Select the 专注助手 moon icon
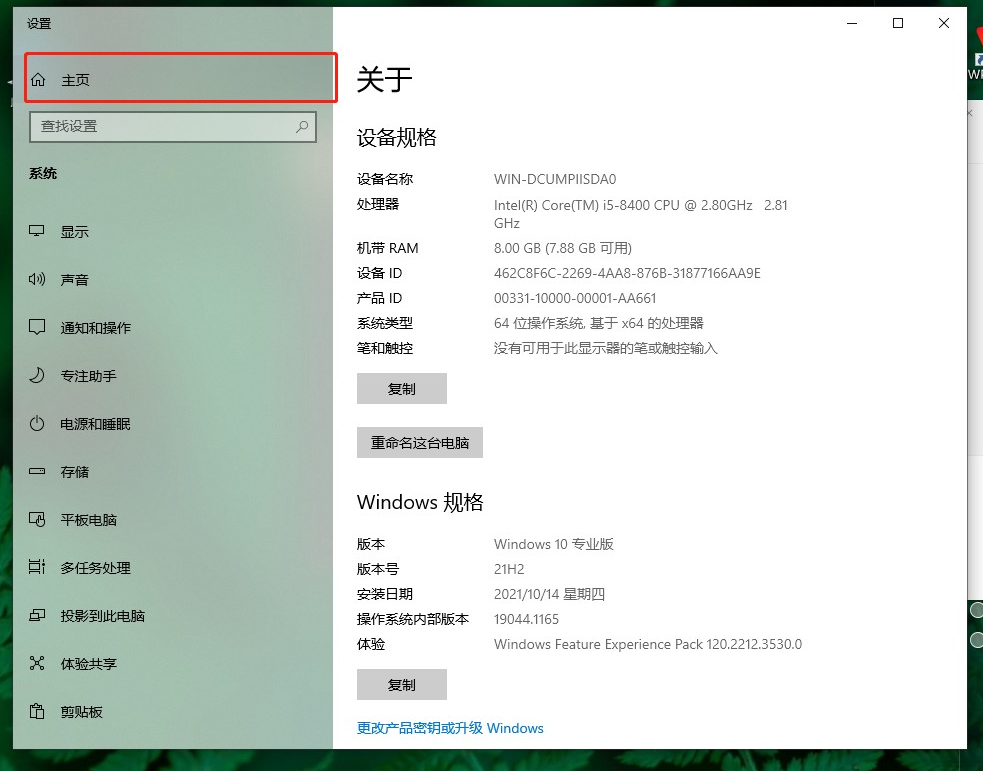983x771 pixels. [x=37, y=375]
